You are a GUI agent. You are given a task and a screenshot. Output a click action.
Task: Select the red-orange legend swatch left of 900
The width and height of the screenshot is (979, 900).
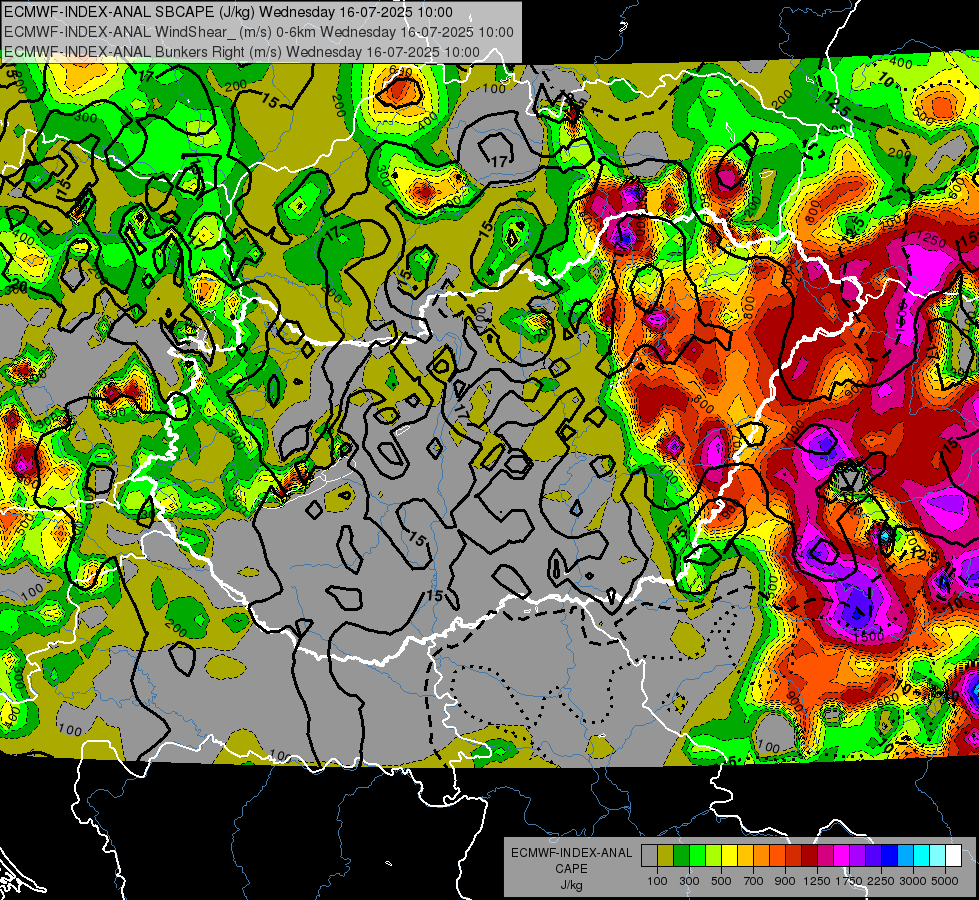[x=777, y=855]
